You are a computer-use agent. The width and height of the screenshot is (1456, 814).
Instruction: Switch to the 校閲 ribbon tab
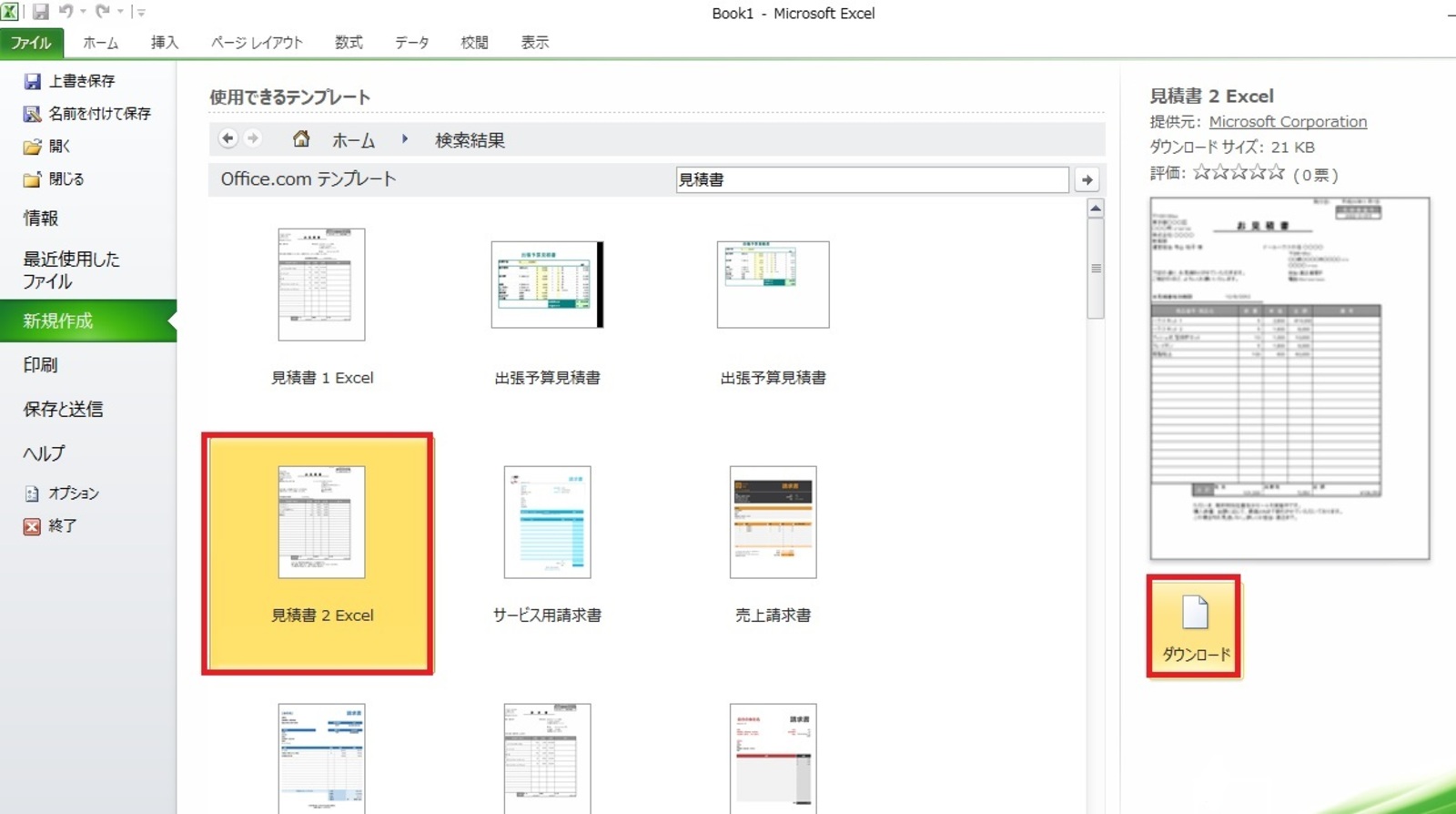pos(474,43)
